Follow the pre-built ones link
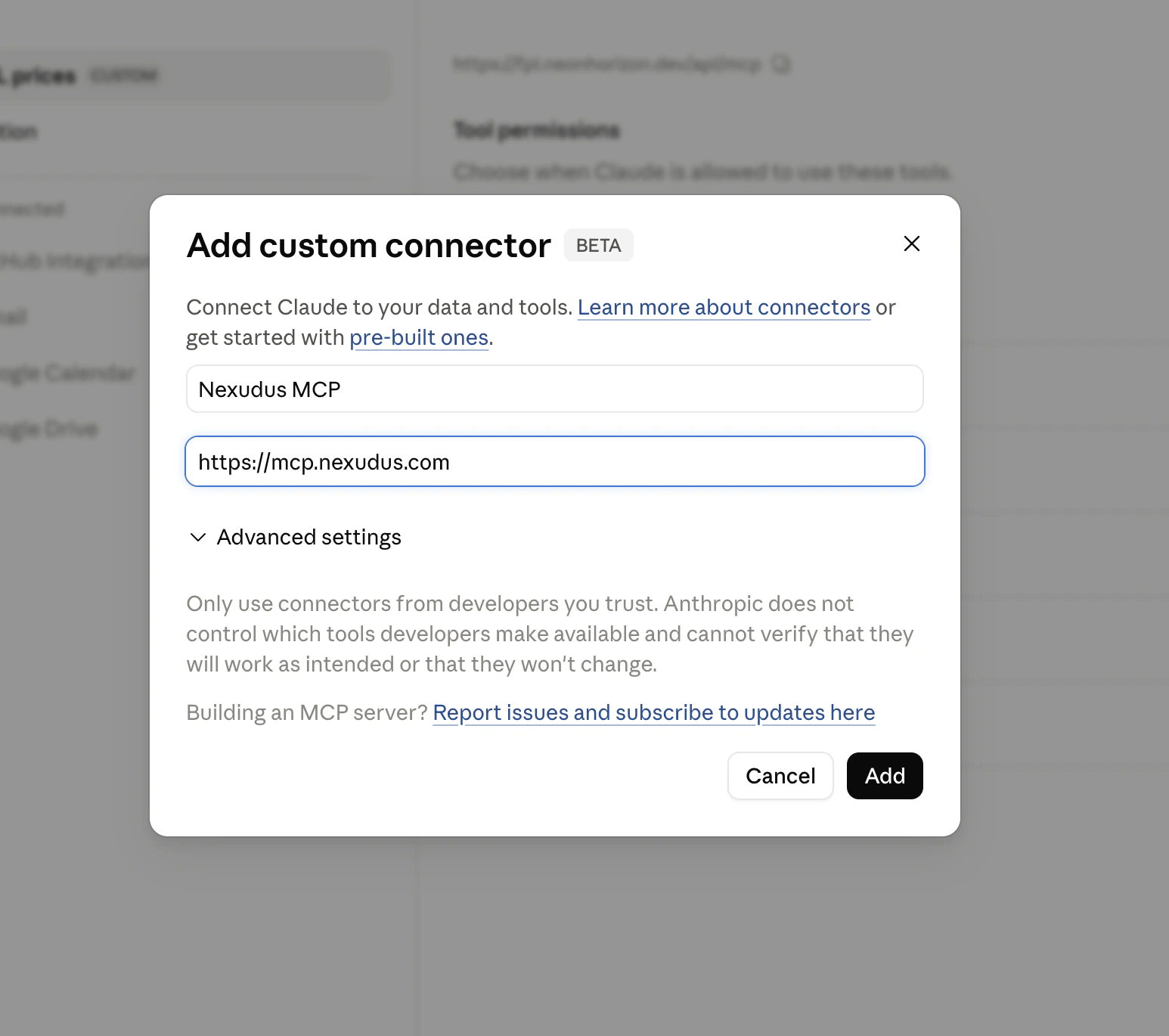The height and width of the screenshot is (1036, 1169). tap(419, 337)
